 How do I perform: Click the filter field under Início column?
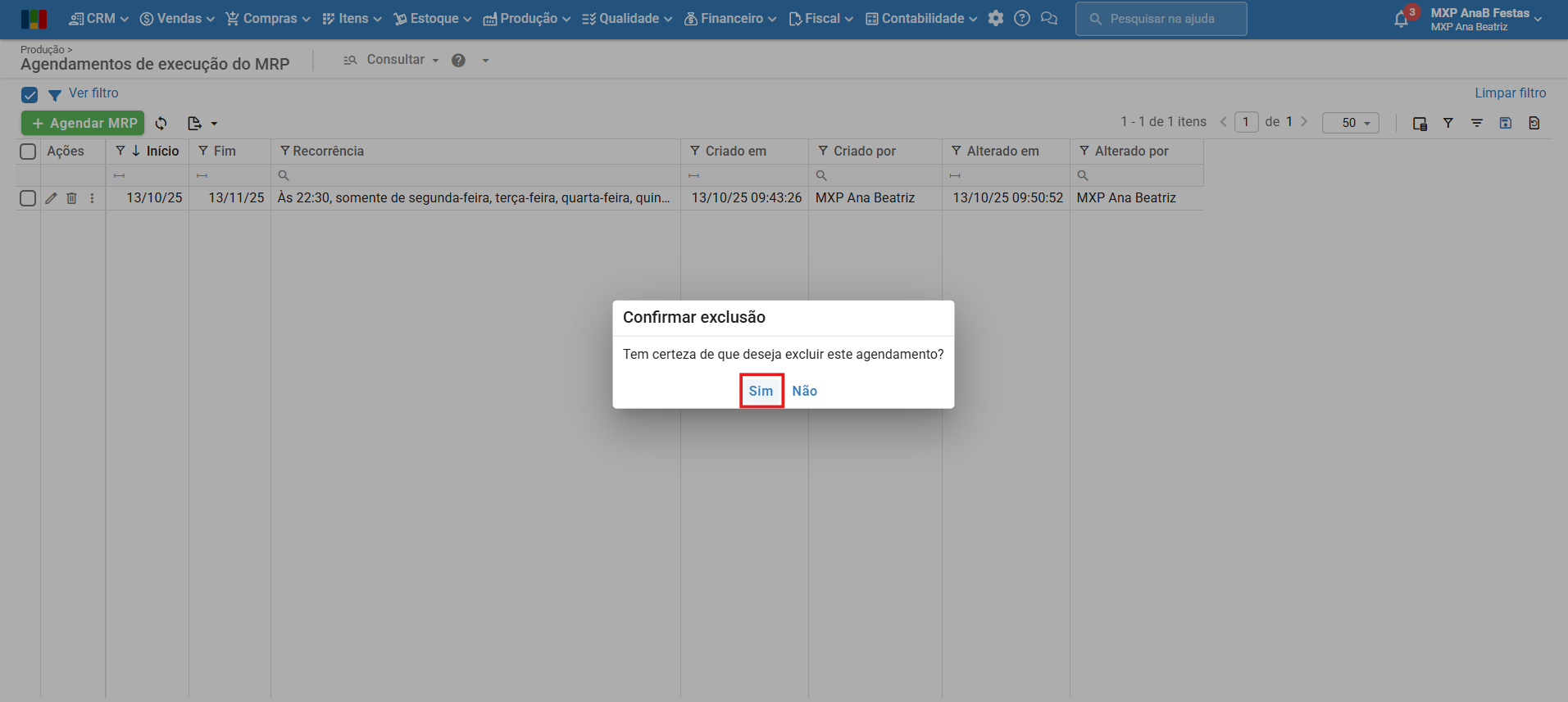pyautogui.click(x=148, y=175)
